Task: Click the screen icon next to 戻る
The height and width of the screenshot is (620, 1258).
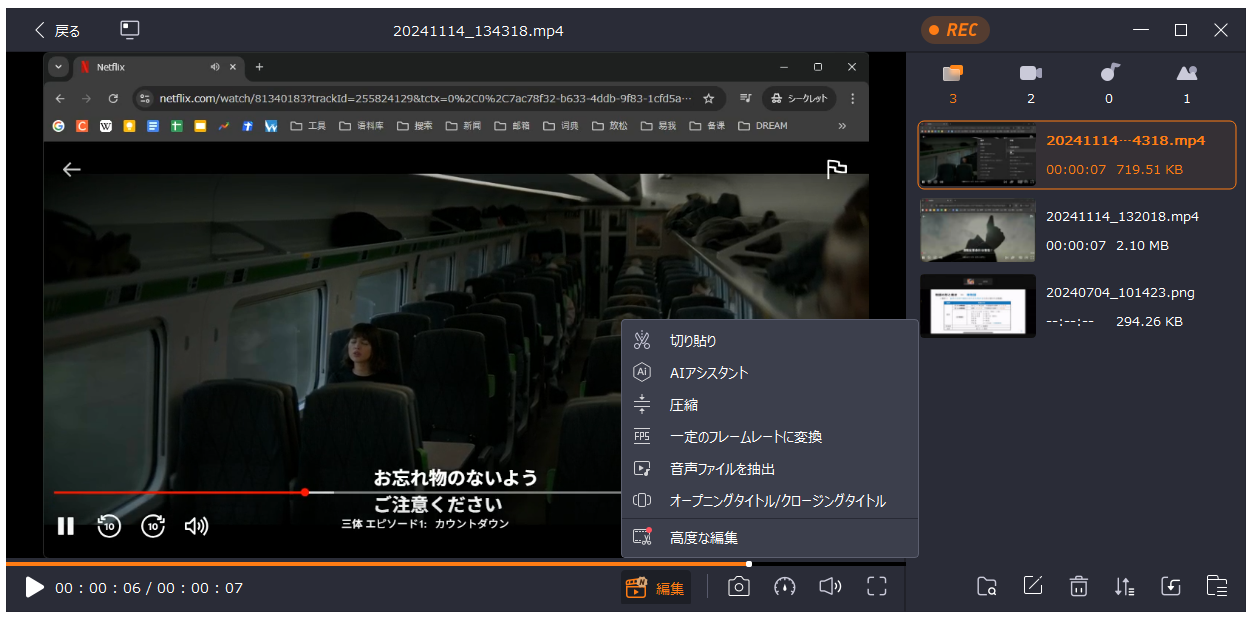Action: (x=129, y=30)
